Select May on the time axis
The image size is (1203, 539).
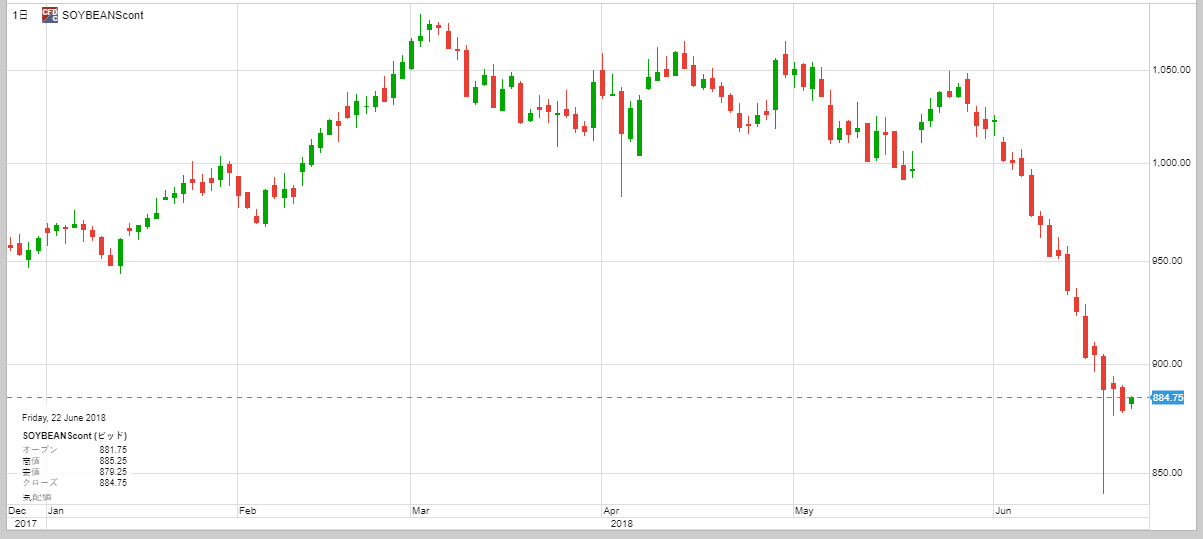click(803, 511)
